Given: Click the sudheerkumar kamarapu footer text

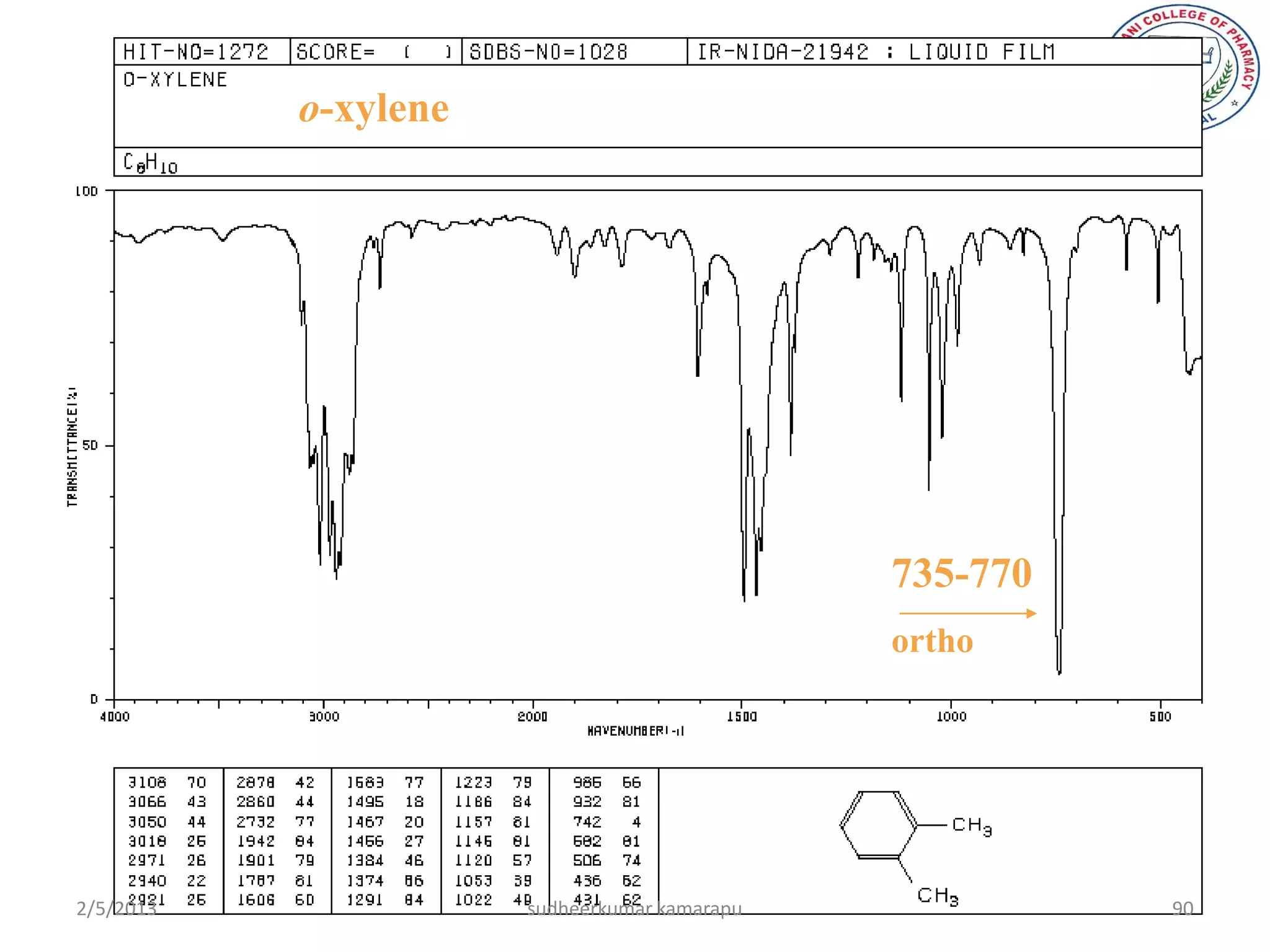Looking at the screenshot, I should (634, 909).
